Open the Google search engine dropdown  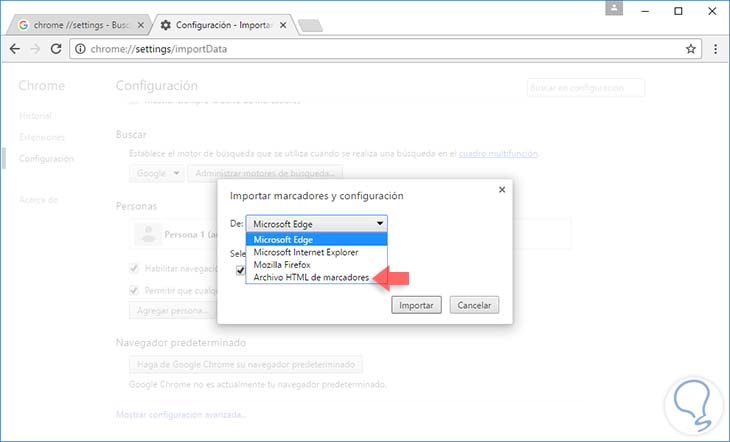coord(156,173)
